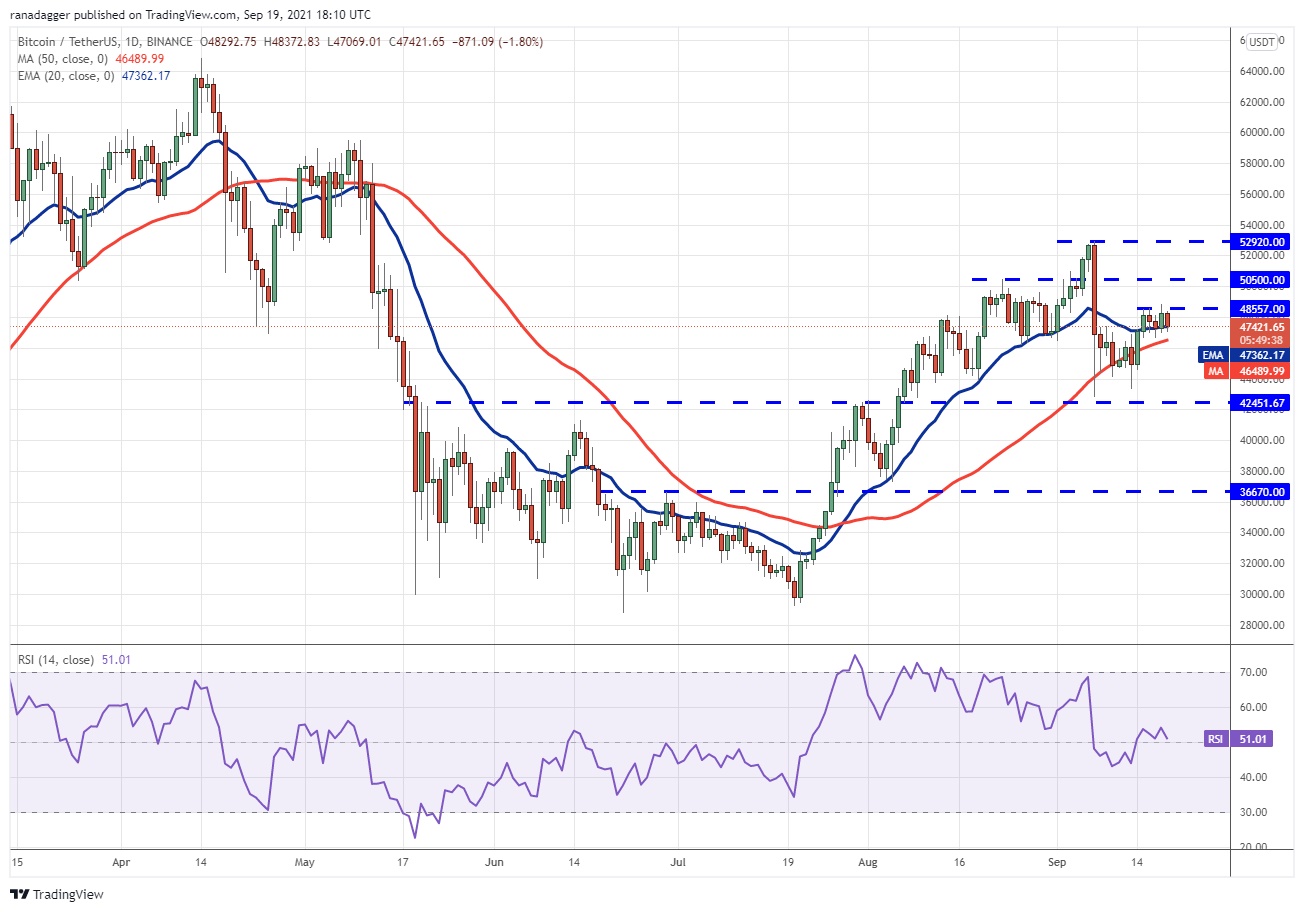Viewport: 1304px width, 912px height.
Task: Click the 42451.67 support price label
Action: coord(1264,403)
